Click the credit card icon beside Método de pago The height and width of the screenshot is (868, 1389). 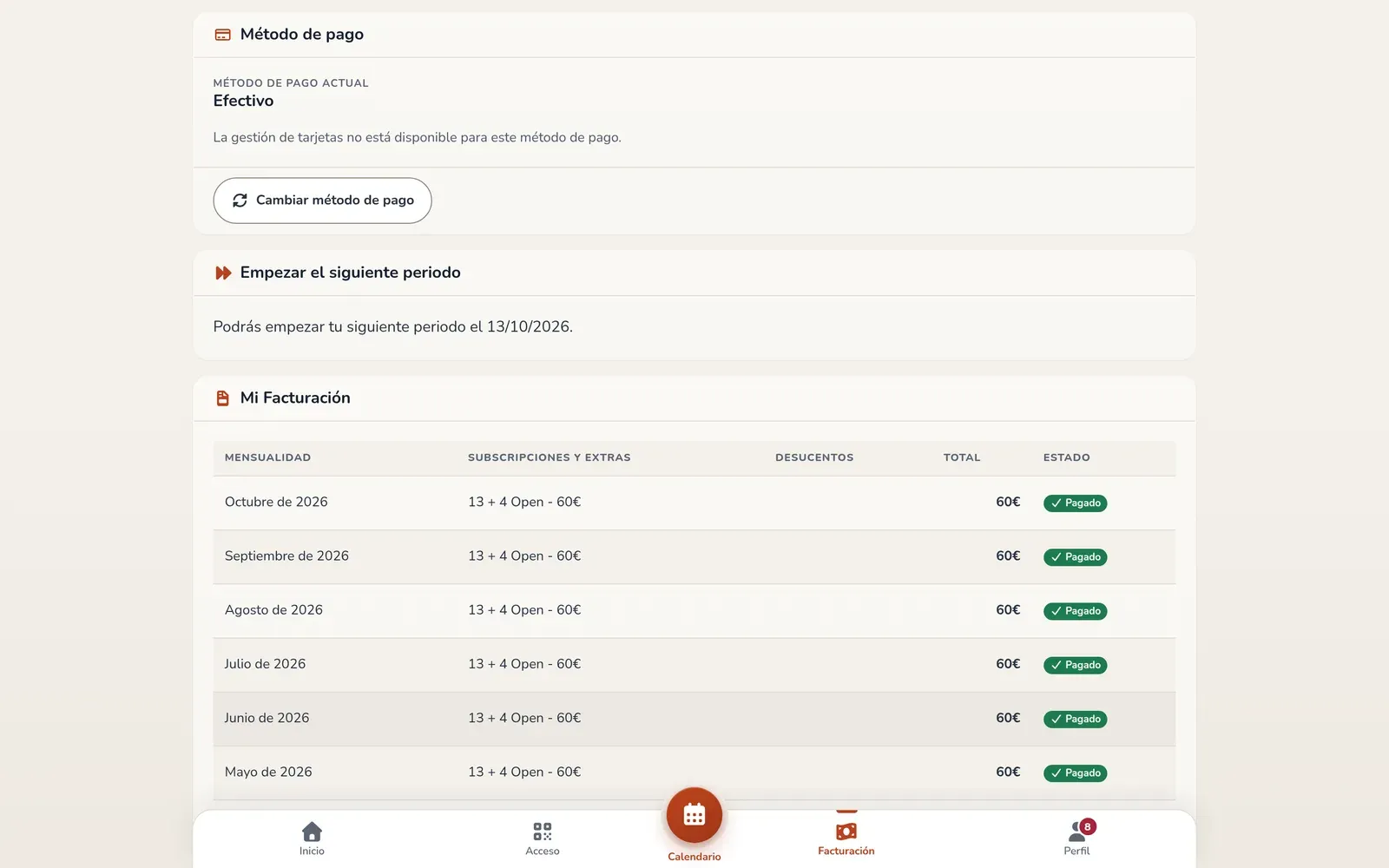tap(222, 35)
